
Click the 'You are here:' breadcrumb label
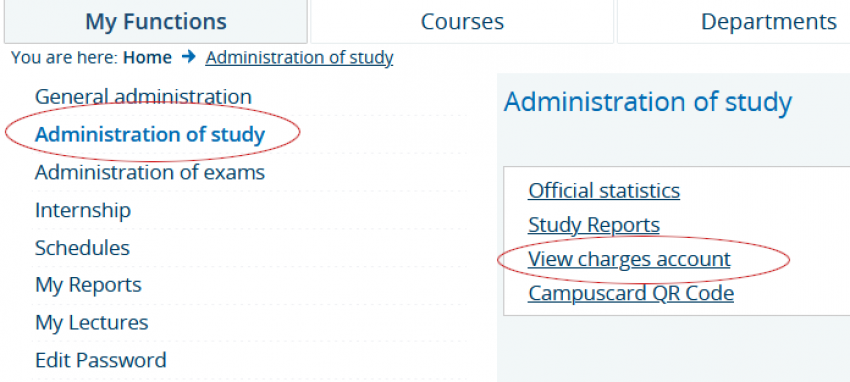coord(65,57)
